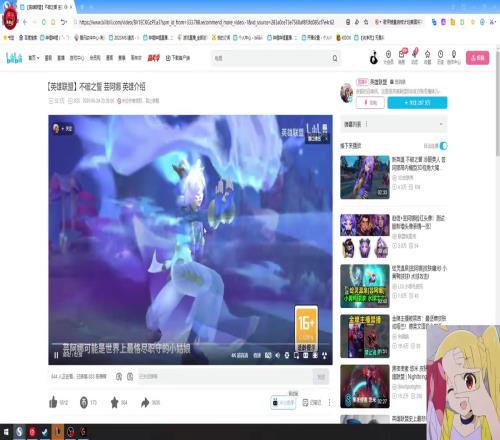Click the star favorite icon below the video

point(114,403)
